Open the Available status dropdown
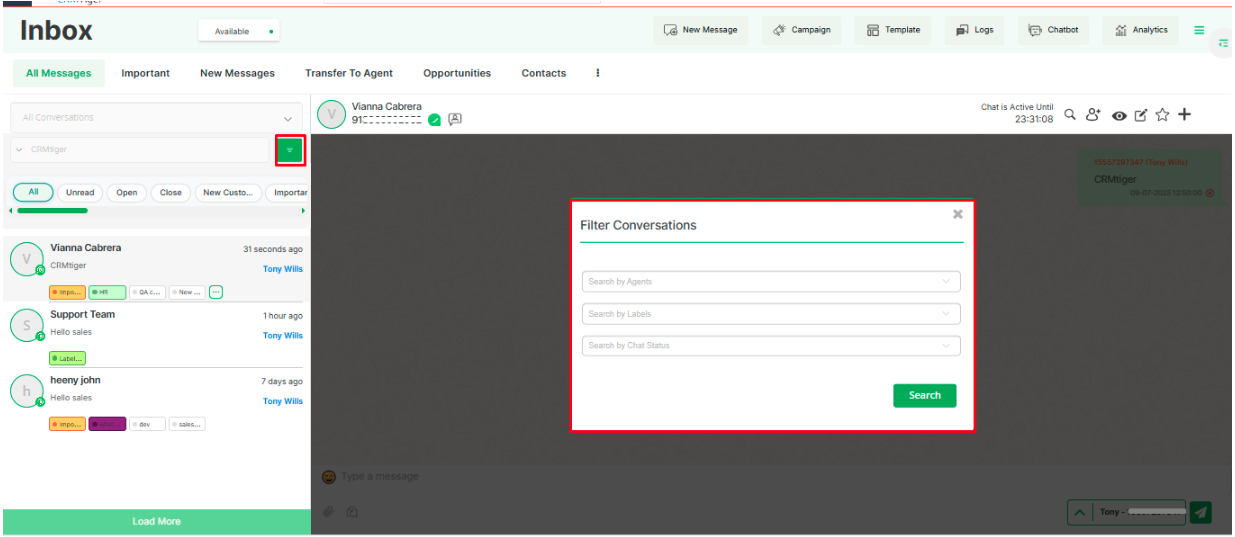 coord(239,31)
